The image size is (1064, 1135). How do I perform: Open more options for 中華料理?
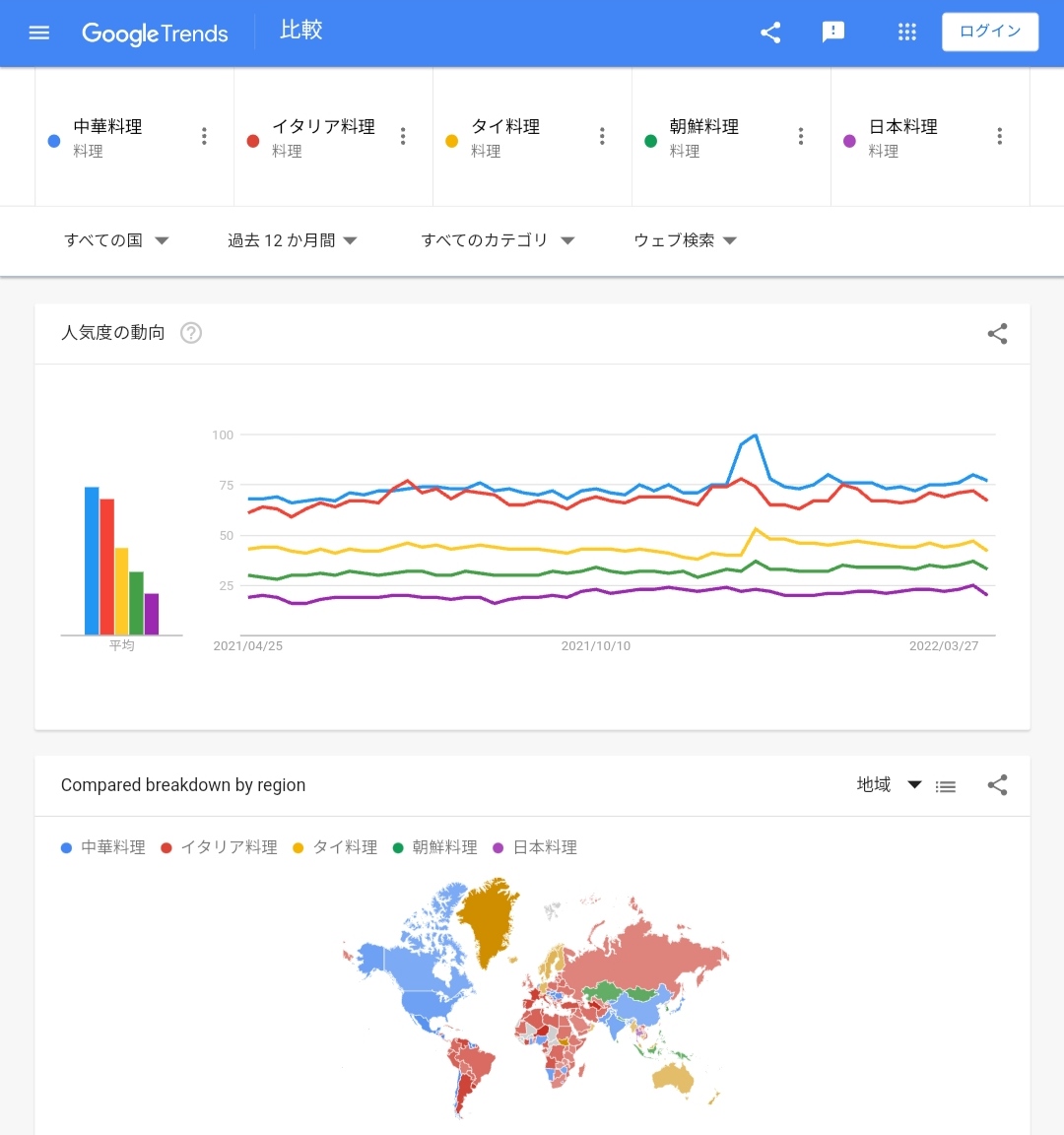tap(204, 136)
